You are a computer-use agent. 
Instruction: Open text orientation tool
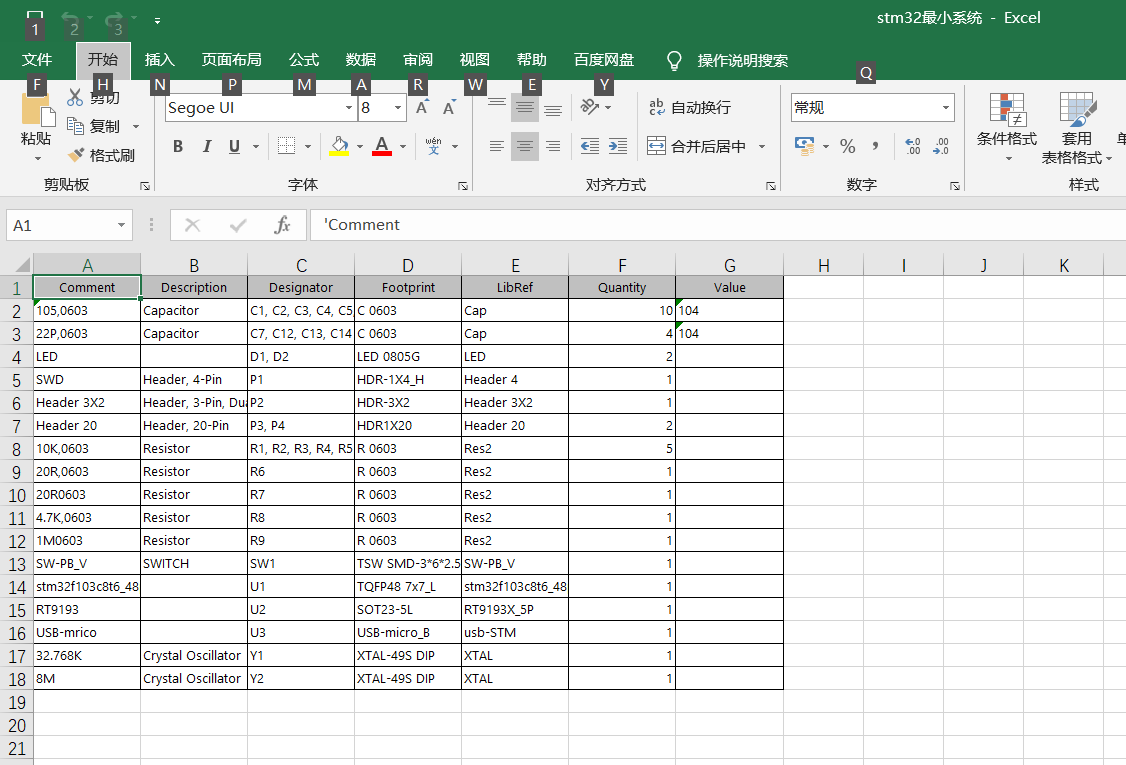[590, 108]
